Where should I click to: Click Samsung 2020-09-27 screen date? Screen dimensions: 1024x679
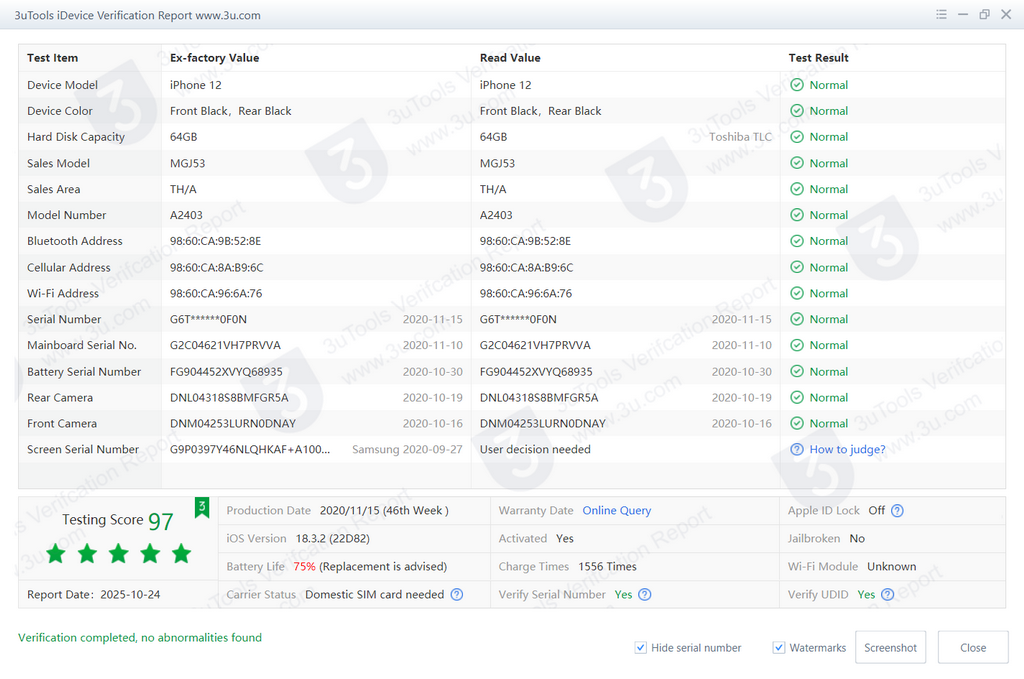(408, 449)
